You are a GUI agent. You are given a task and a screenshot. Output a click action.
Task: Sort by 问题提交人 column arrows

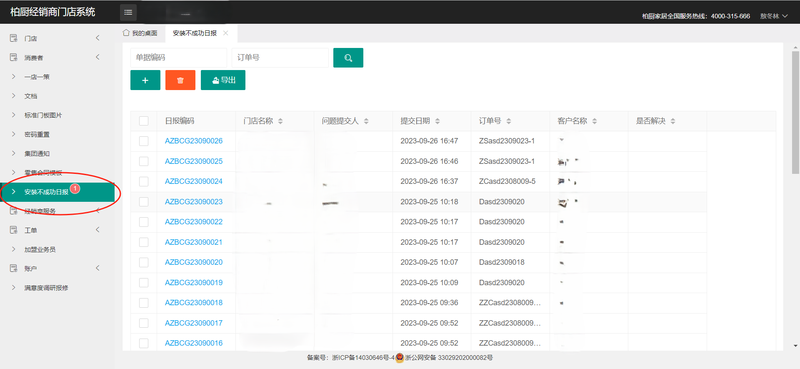366,121
